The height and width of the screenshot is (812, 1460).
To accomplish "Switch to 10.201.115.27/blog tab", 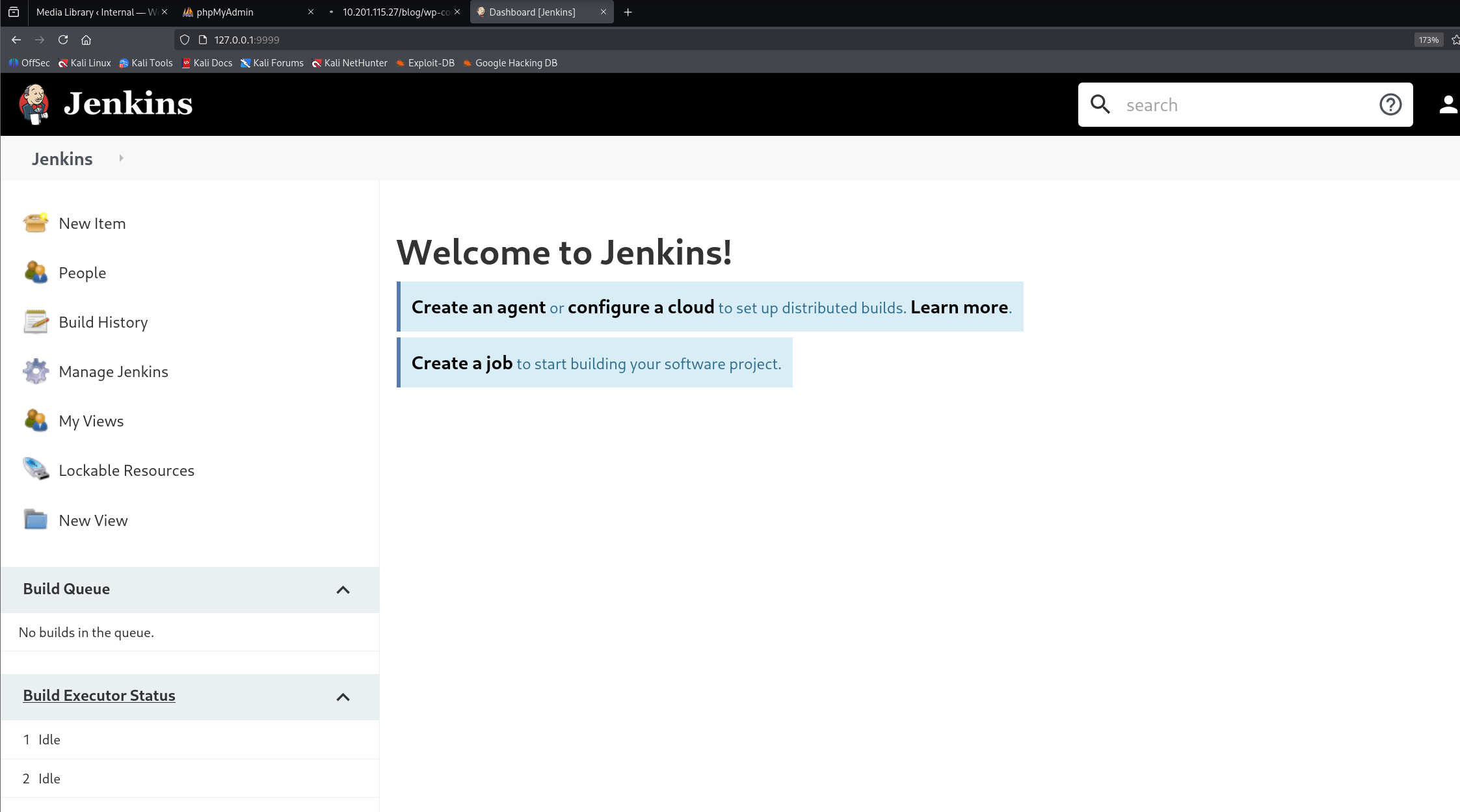I will click(395, 12).
